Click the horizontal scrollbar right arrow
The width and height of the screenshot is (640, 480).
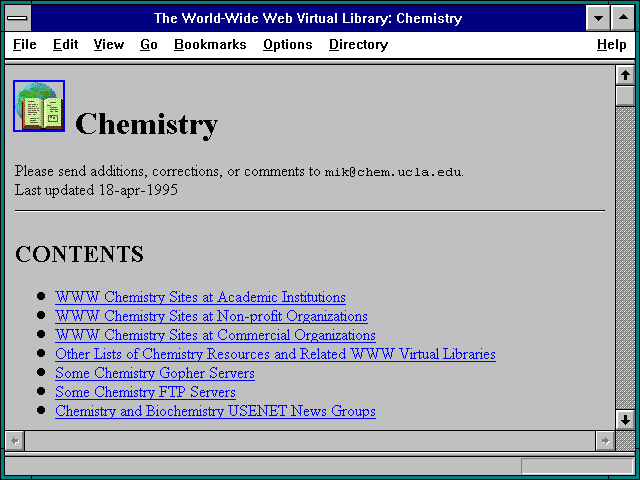click(x=605, y=441)
